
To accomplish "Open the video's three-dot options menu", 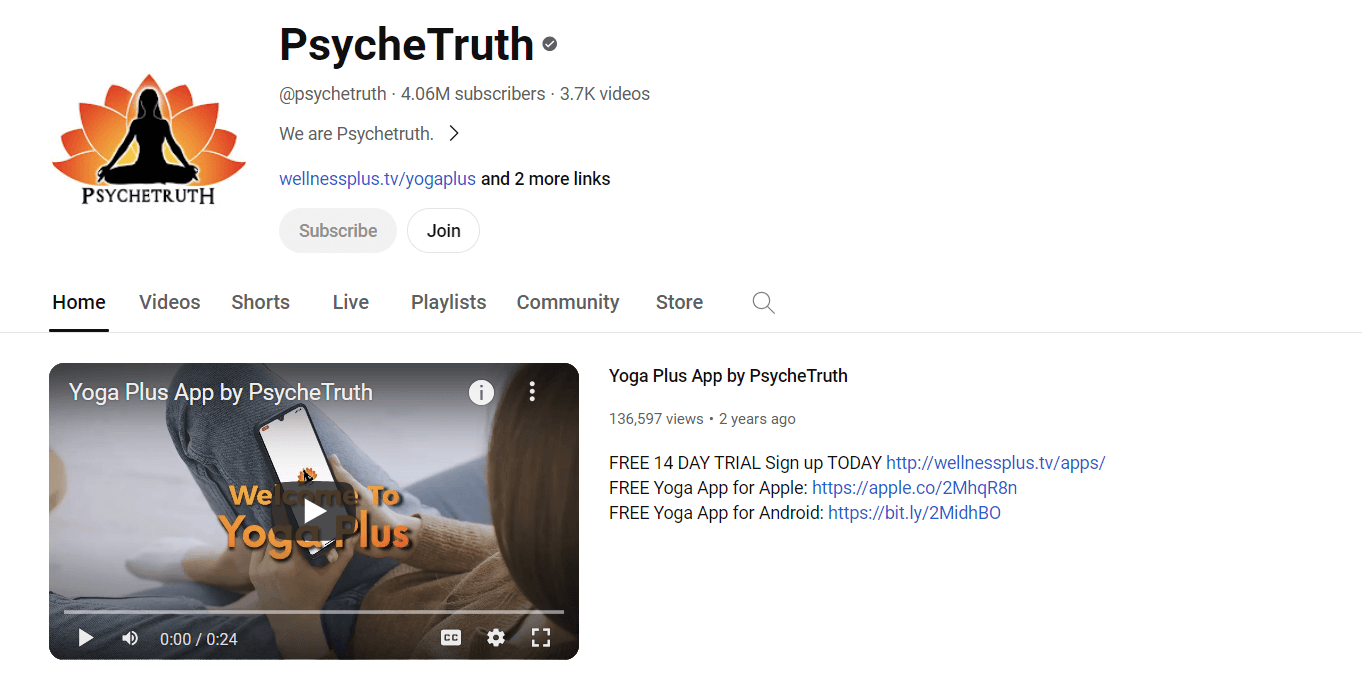I will pos(532,392).
